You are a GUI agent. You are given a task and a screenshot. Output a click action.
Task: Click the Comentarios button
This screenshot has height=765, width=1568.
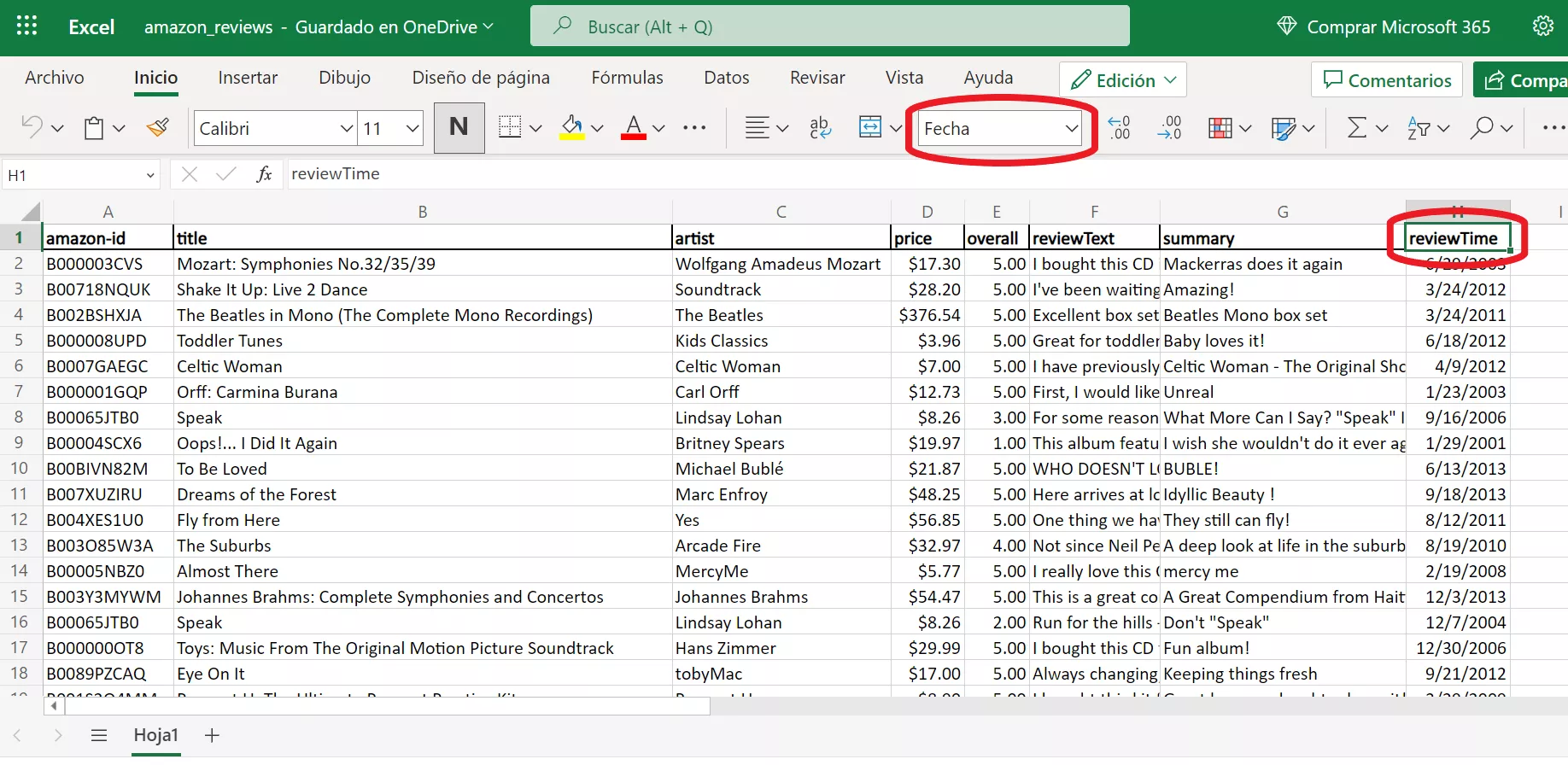1386,80
